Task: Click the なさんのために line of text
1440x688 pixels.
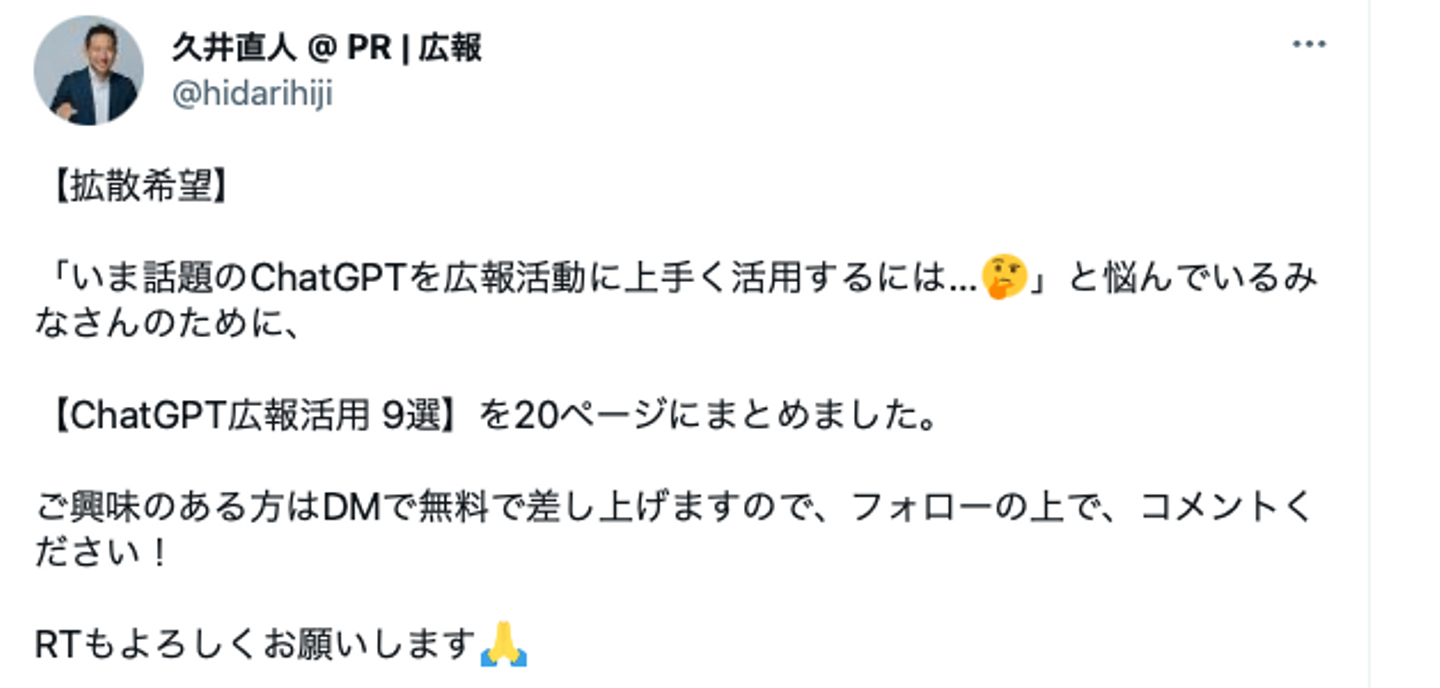Action: pos(166,323)
